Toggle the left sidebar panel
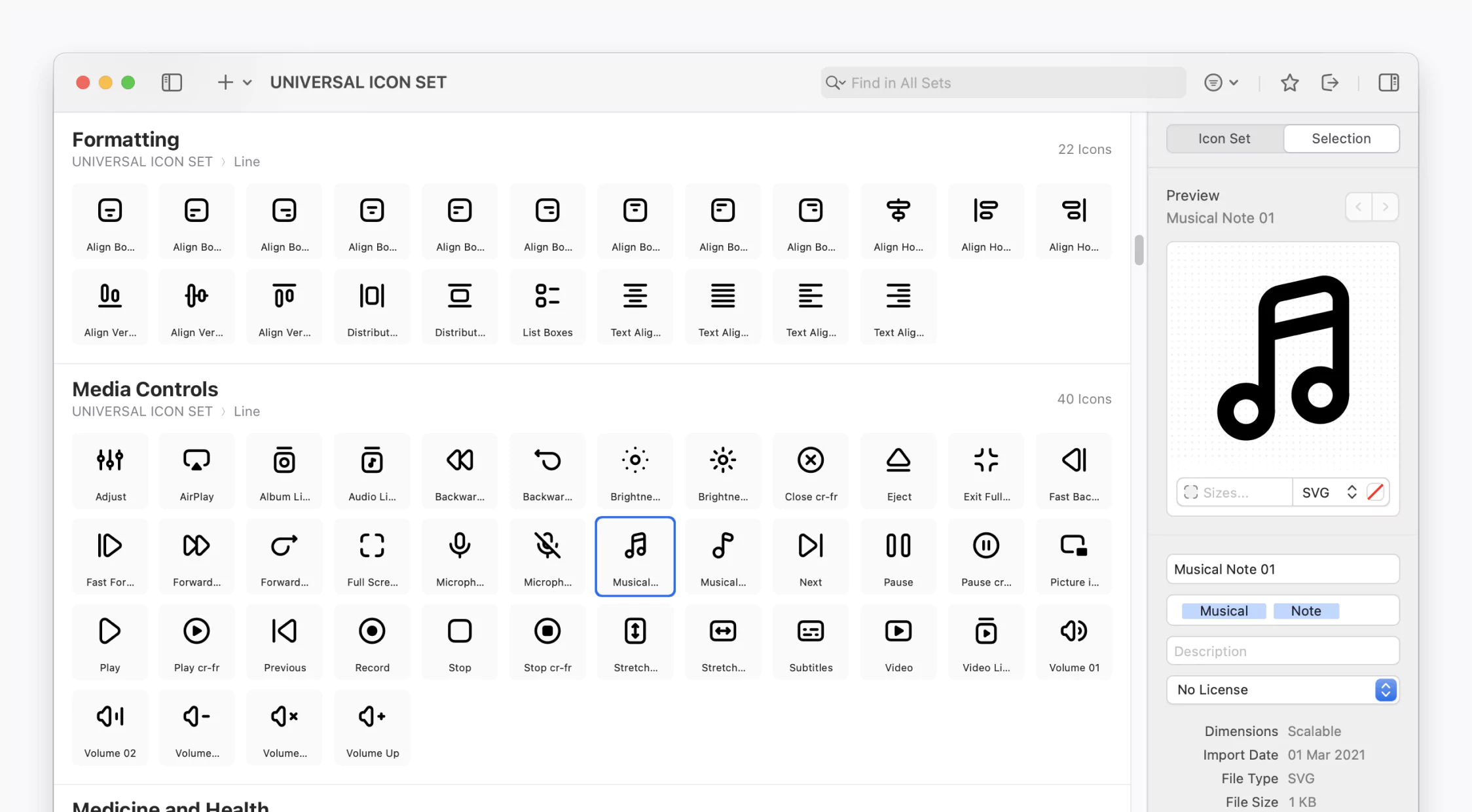The height and width of the screenshot is (812, 1472). (172, 83)
